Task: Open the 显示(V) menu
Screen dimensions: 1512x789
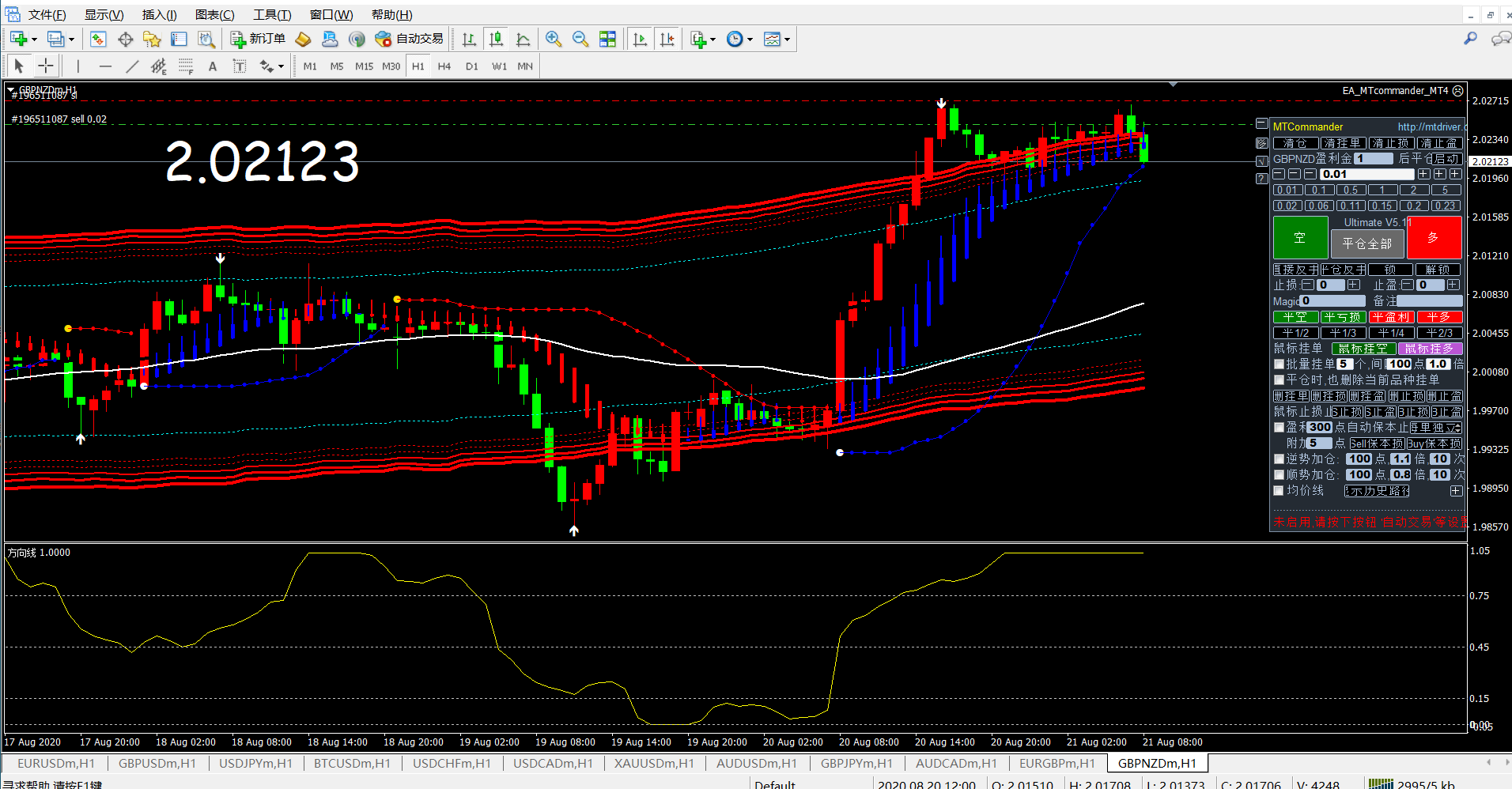Action: 104,14
